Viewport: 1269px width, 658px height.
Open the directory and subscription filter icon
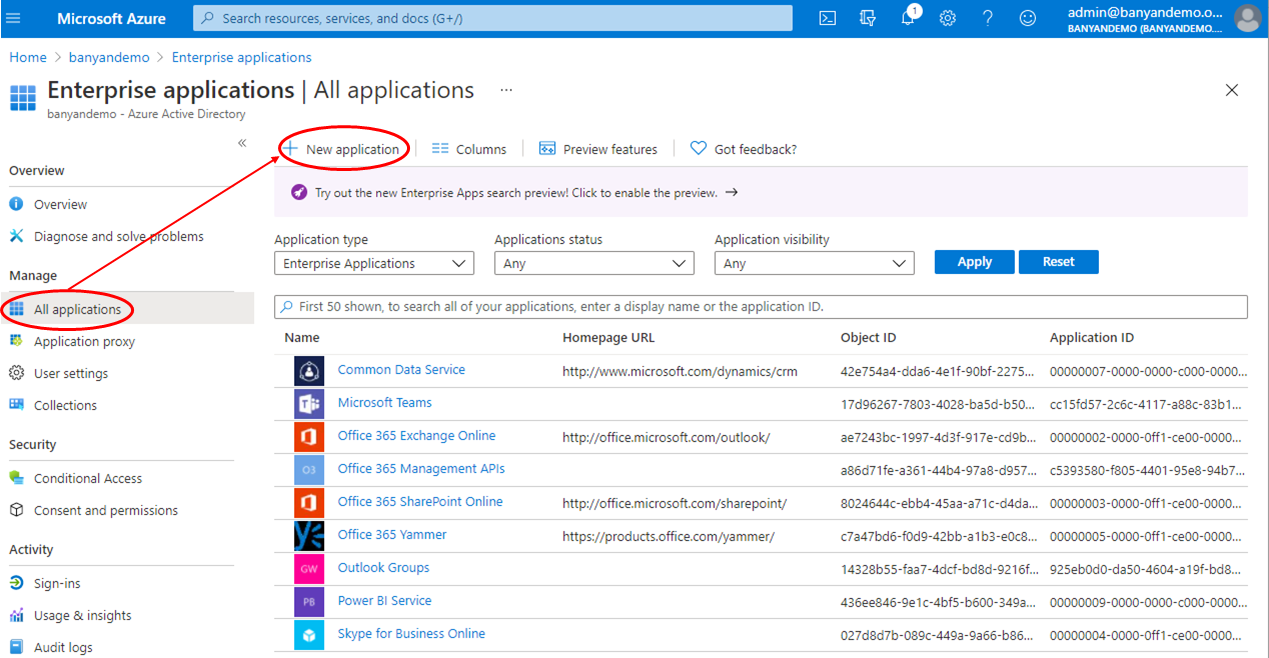coord(868,18)
